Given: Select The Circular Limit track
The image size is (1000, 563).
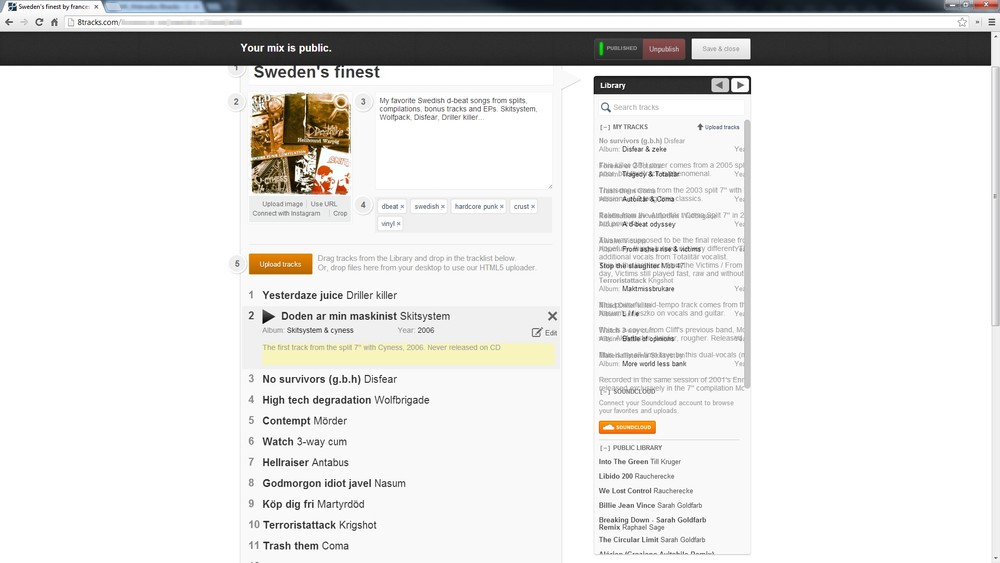Looking at the screenshot, I should point(652,539).
